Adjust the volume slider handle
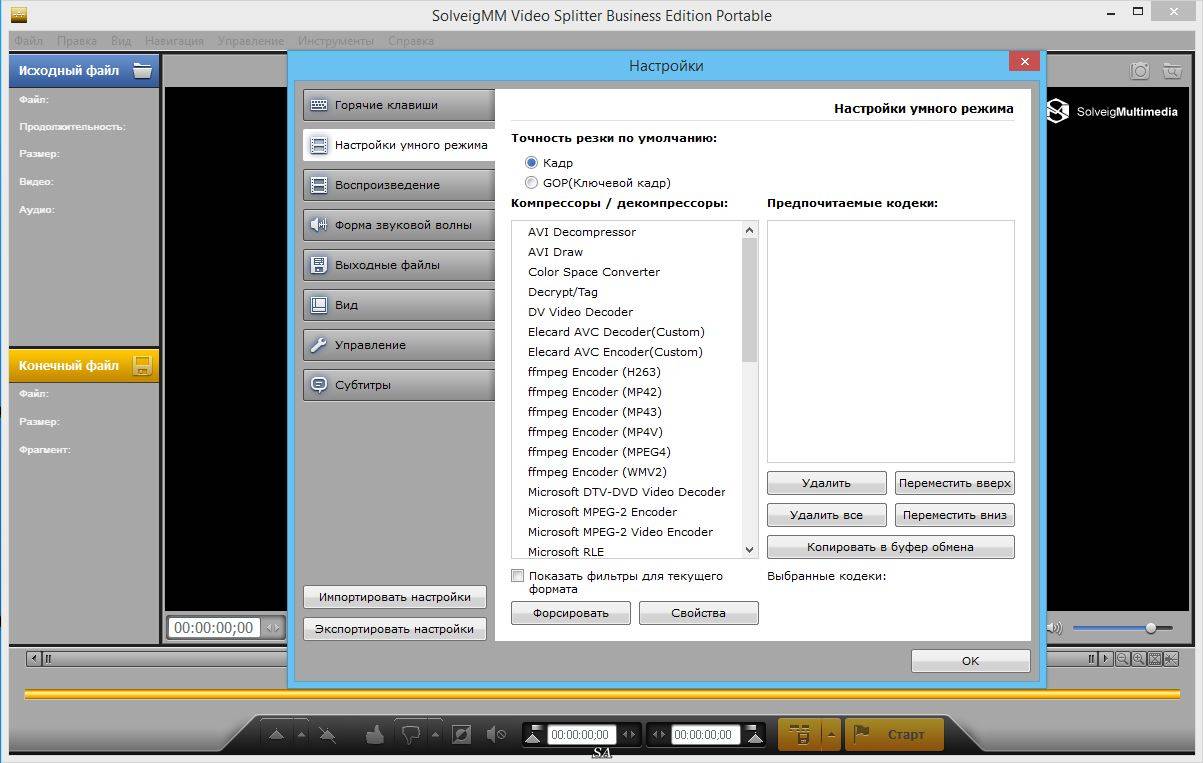1203x763 pixels. (x=1151, y=628)
